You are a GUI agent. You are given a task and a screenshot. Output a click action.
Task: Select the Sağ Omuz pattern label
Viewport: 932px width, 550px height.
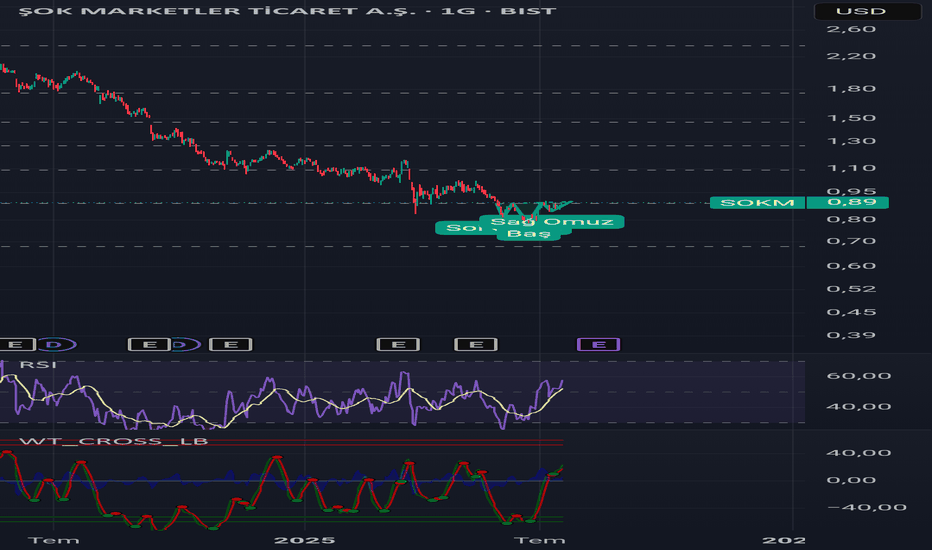[552, 222]
